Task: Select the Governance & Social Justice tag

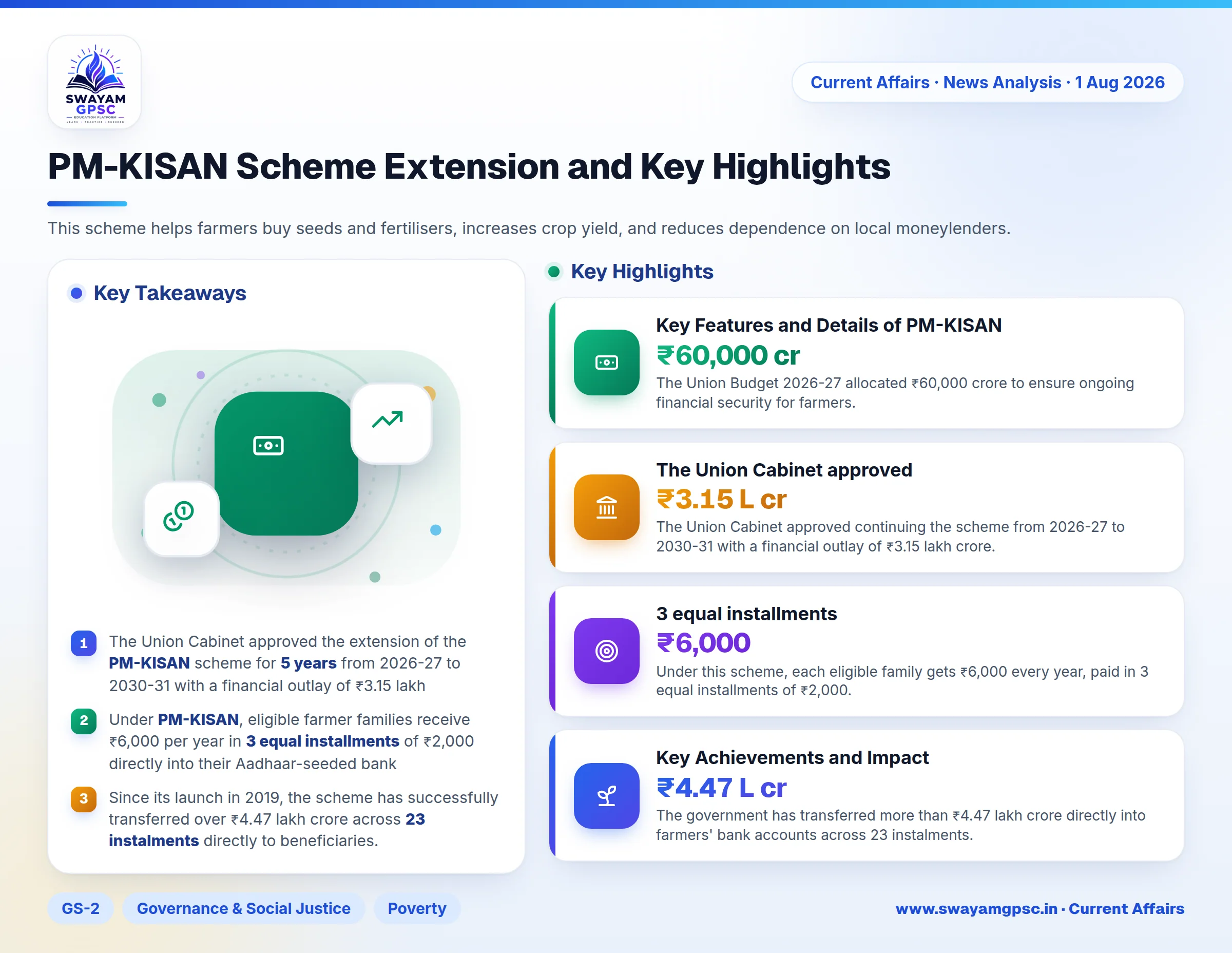Action: (x=244, y=908)
